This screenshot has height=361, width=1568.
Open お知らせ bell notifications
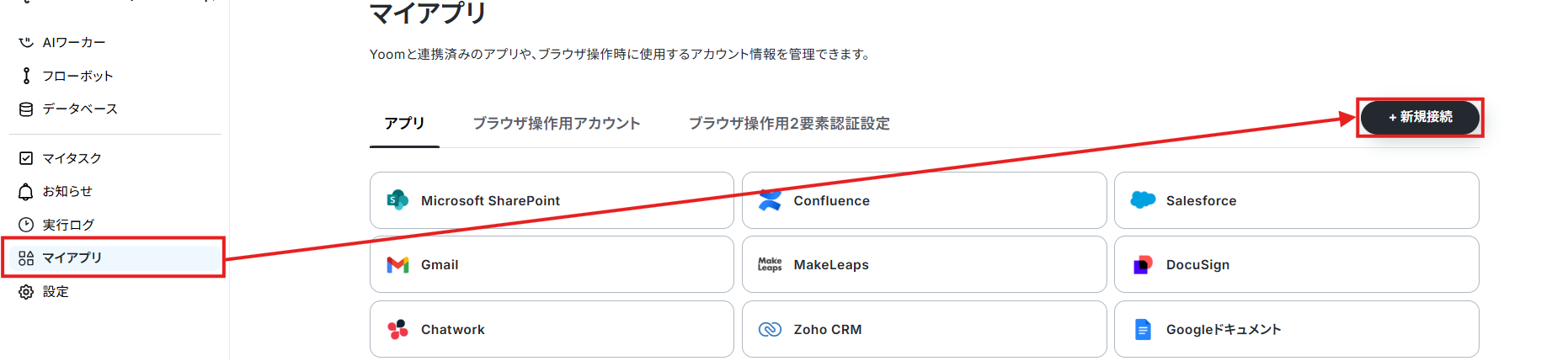pos(26,192)
